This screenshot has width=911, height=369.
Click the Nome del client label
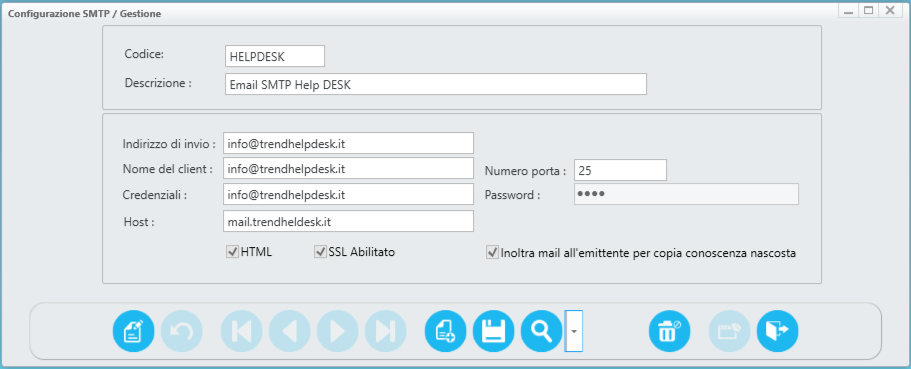[168, 169]
